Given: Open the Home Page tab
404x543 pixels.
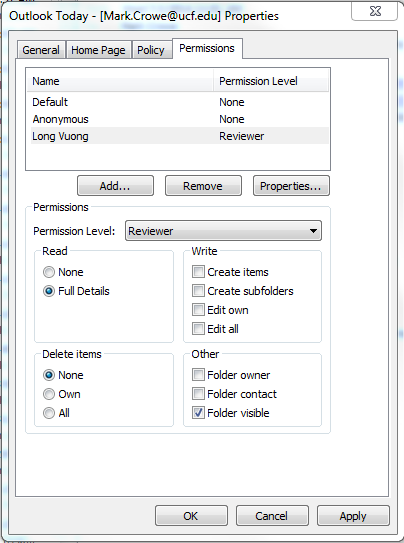Looking at the screenshot, I should [x=98, y=50].
